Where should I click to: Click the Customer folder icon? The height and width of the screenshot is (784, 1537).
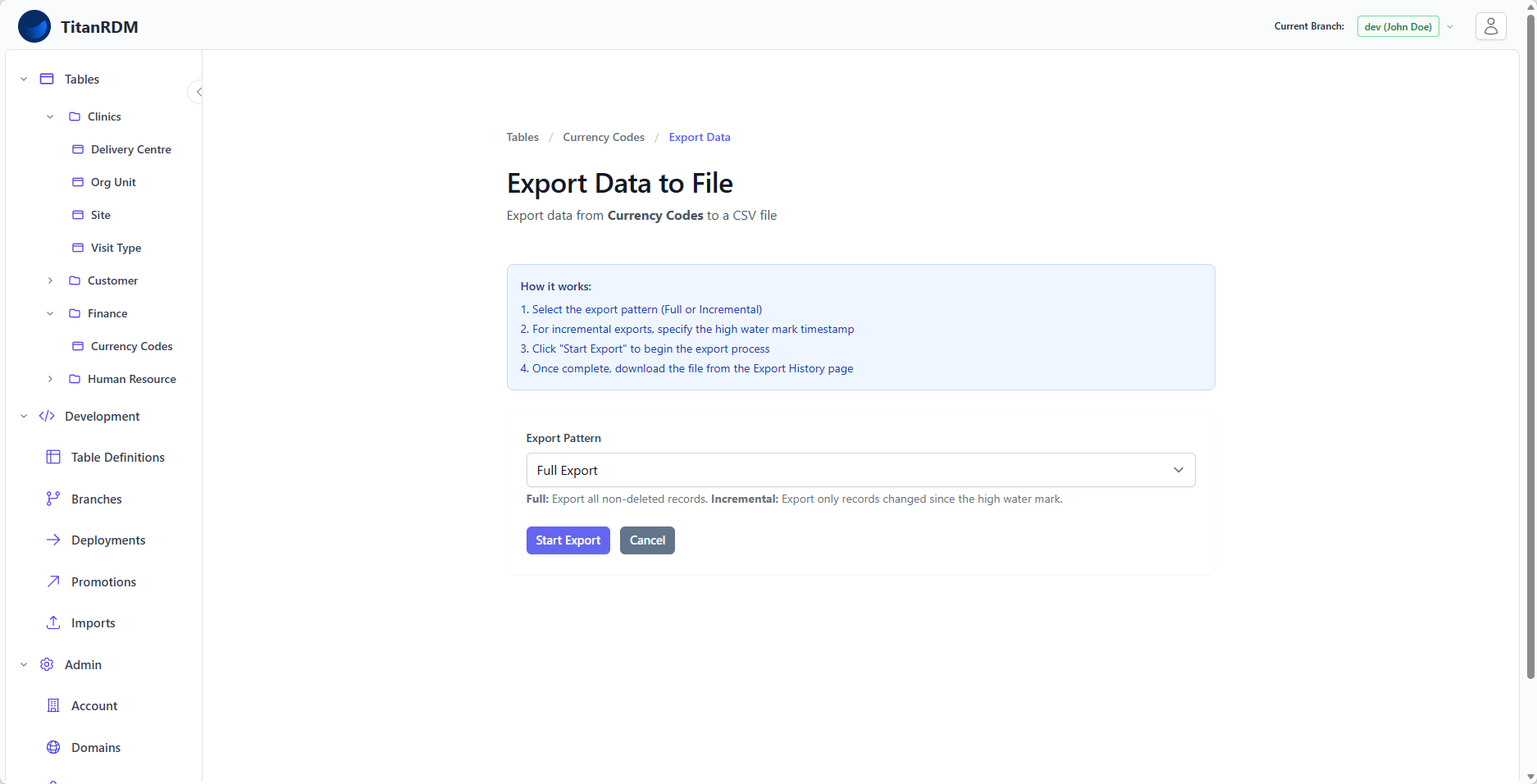[75, 280]
